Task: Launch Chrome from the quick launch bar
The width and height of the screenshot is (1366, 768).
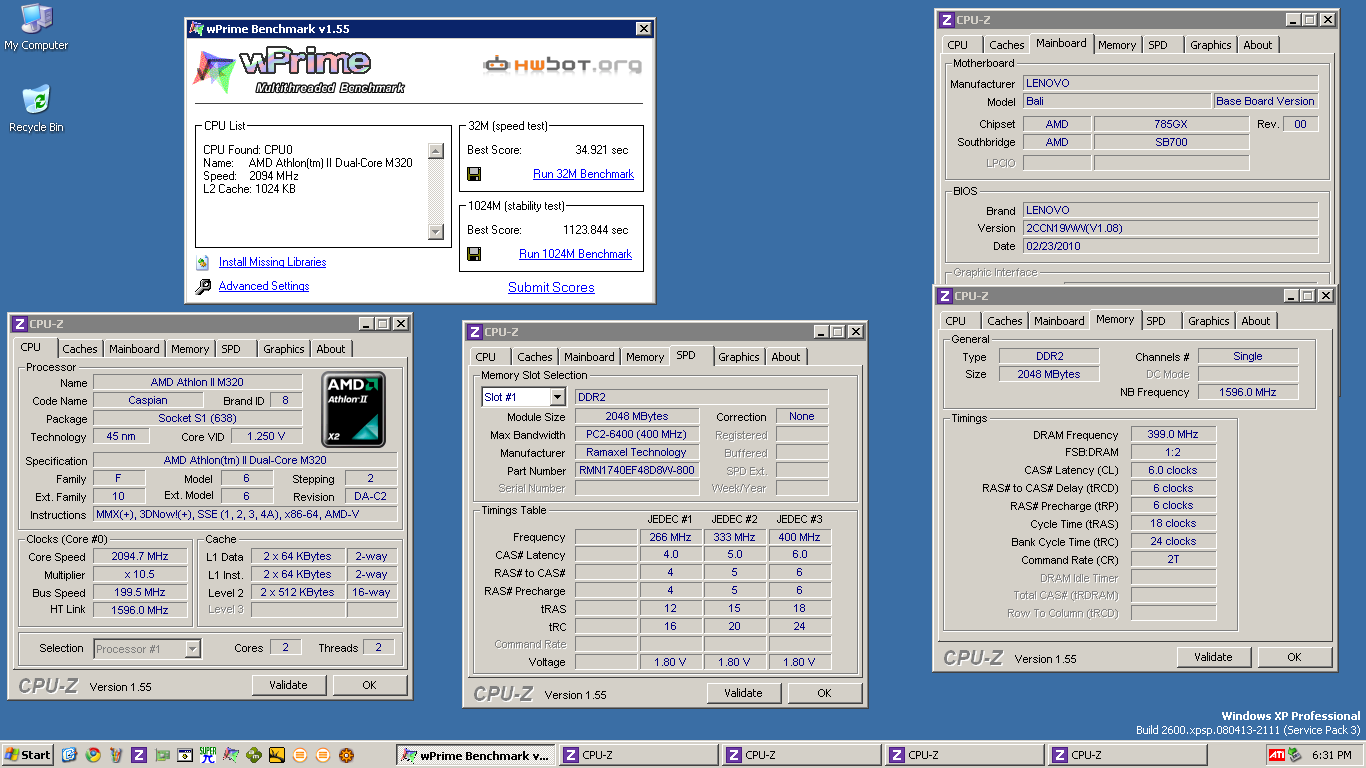Action: click(93, 755)
